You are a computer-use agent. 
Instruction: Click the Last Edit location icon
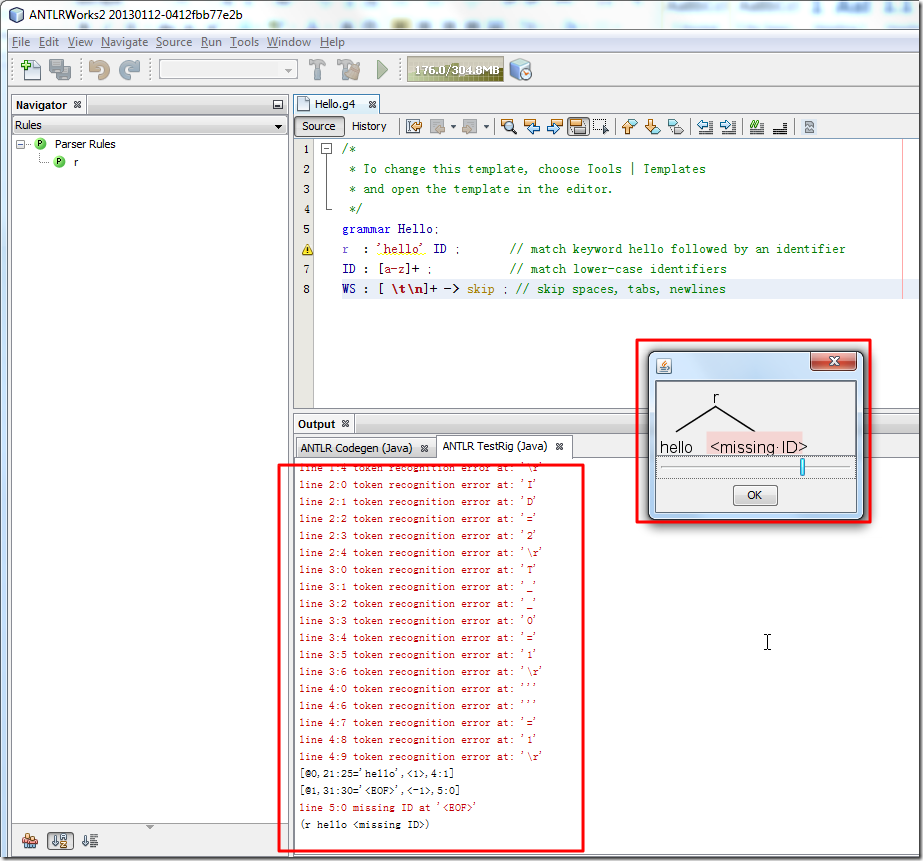[414, 127]
